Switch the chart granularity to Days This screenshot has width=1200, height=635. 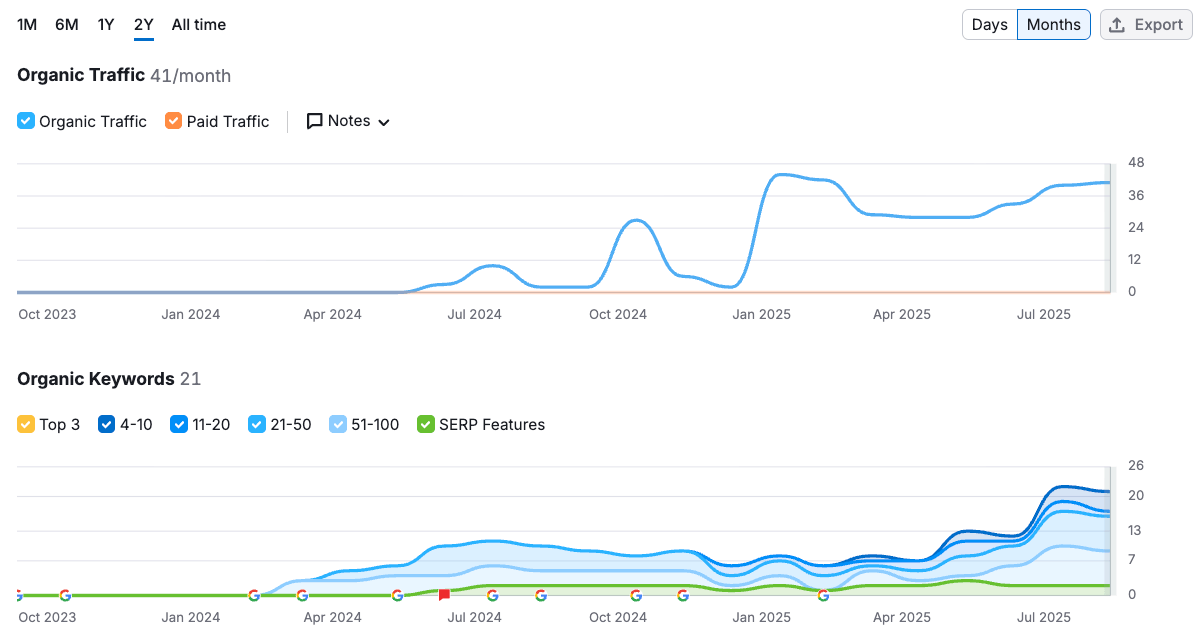pos(989,24)
